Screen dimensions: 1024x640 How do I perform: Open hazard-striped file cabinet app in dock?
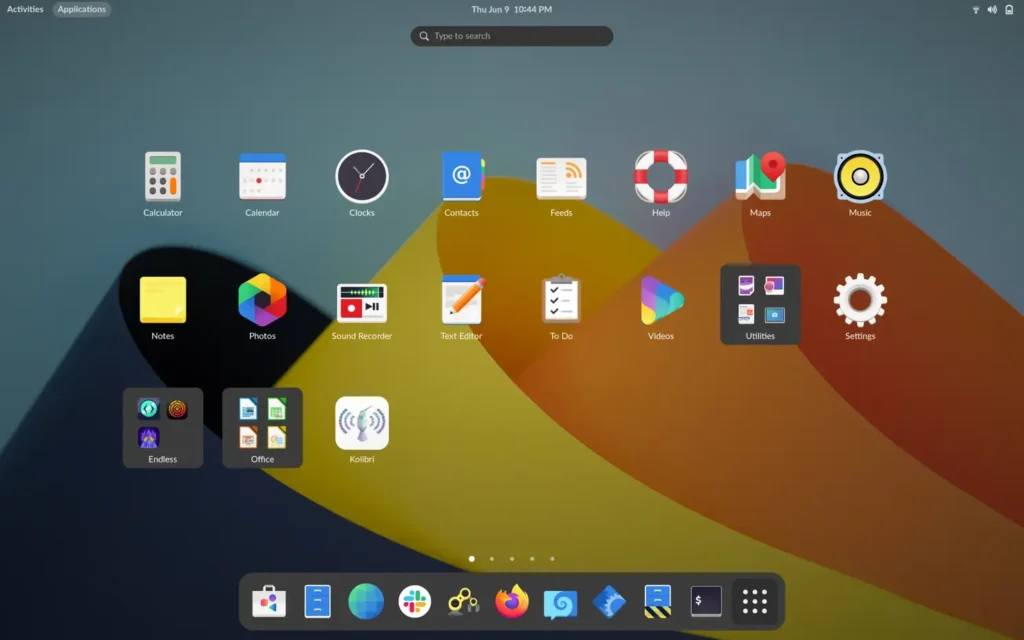658,601
